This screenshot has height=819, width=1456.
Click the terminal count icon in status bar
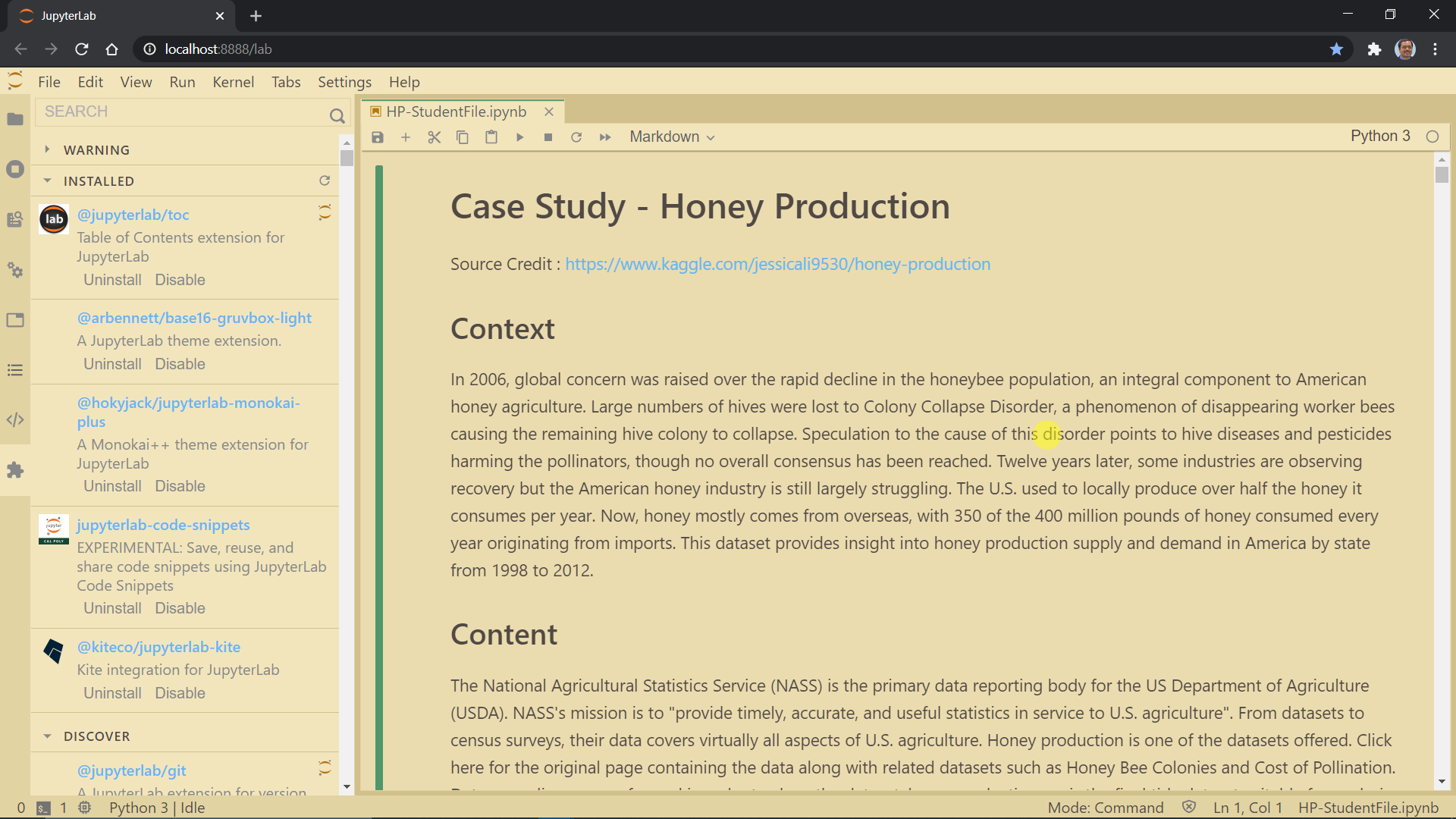44,808
